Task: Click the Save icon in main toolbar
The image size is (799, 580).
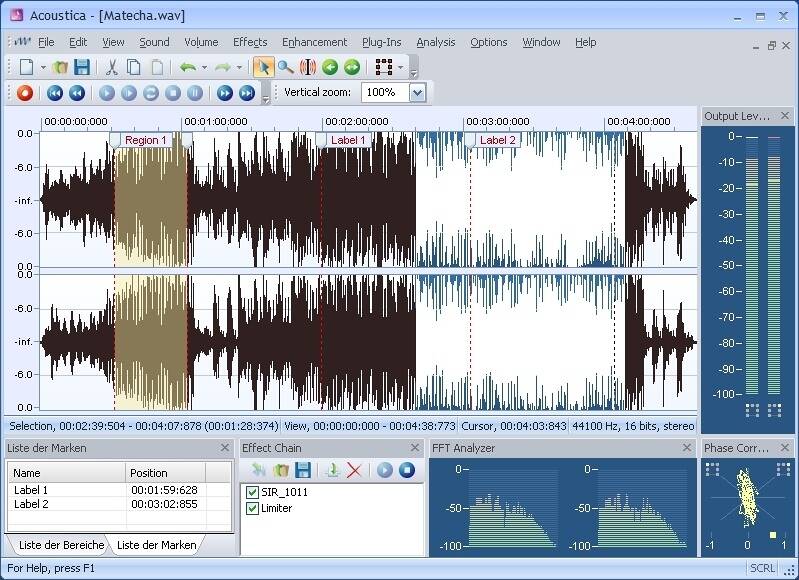Action: (x=82, y=67)
